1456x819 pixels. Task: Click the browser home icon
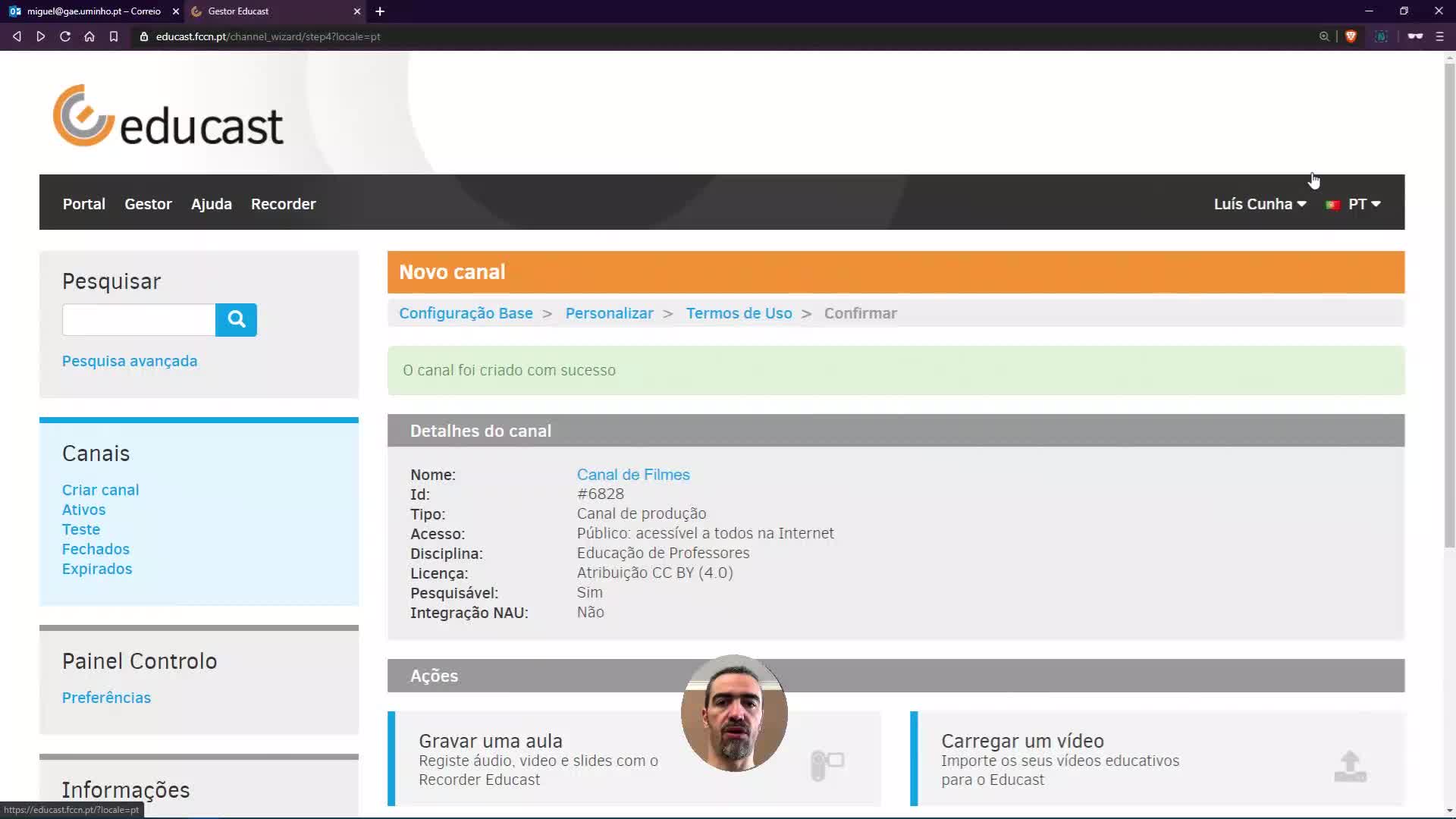89,36
